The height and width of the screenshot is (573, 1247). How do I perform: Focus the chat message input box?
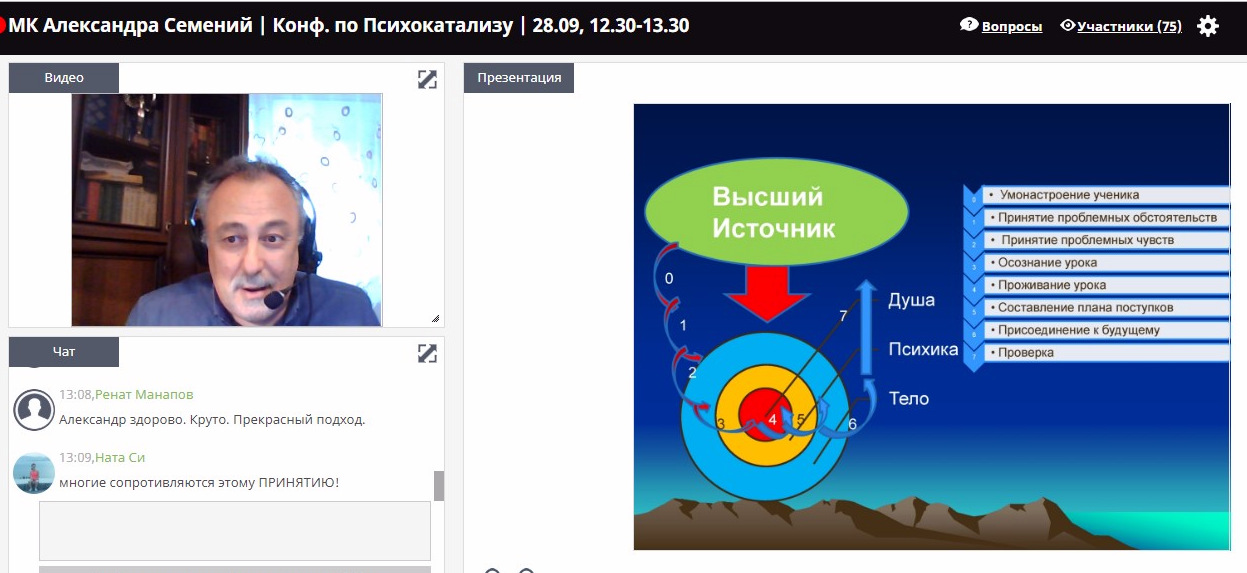point(235,531)
